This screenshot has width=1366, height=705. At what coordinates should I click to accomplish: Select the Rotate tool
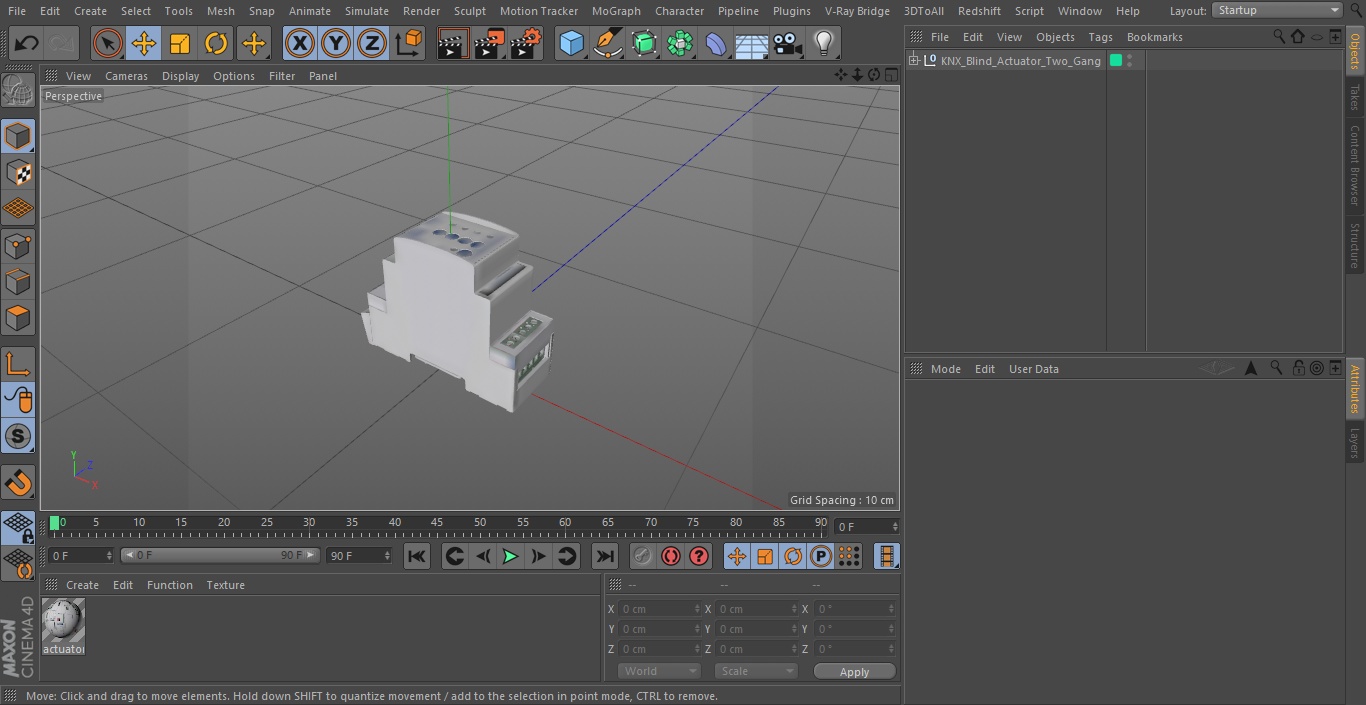click(216, 43)
